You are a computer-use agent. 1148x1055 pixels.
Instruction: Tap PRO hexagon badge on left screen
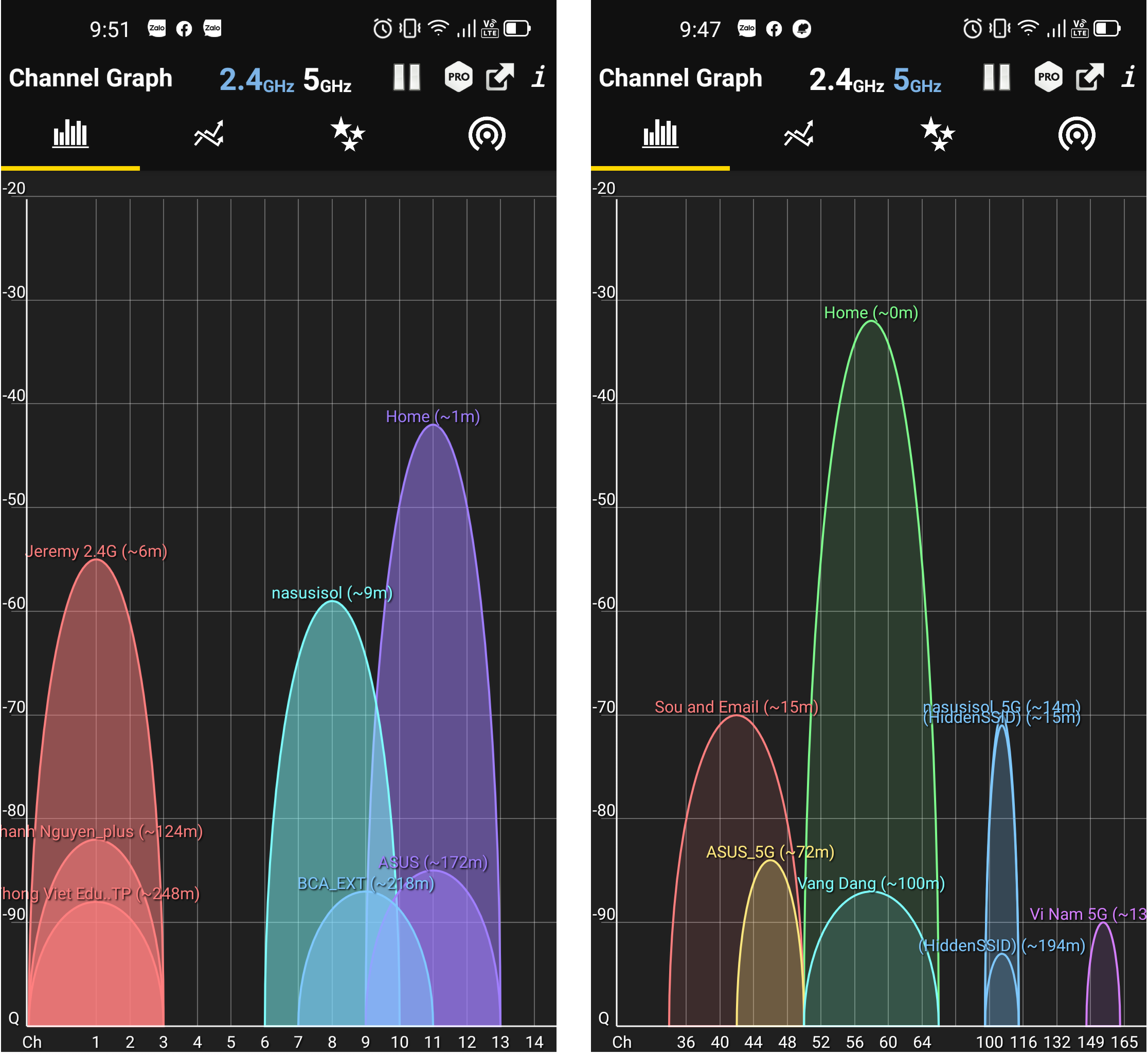[459, 77]
